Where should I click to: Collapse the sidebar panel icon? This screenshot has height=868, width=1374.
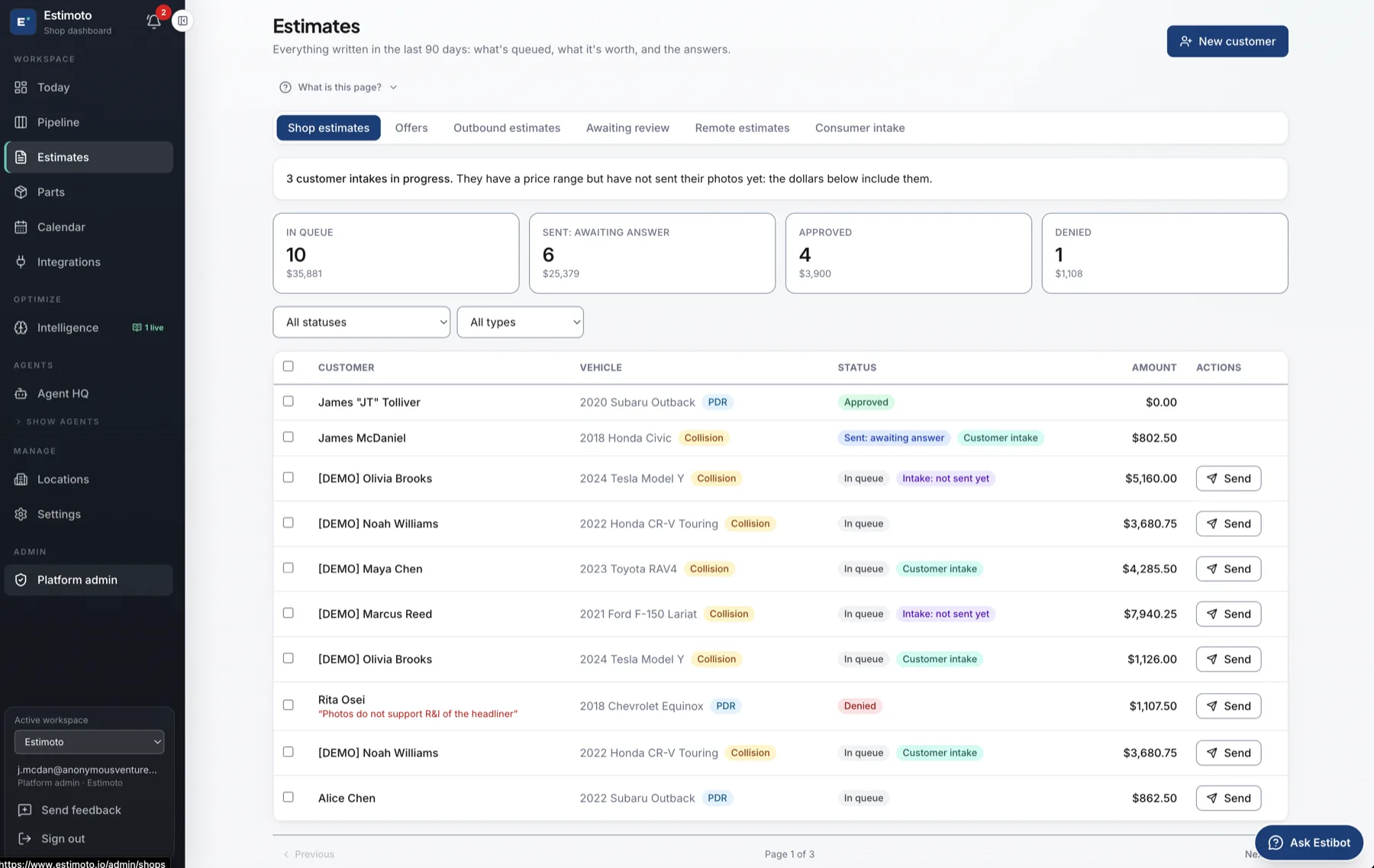(x=182, y=21)
